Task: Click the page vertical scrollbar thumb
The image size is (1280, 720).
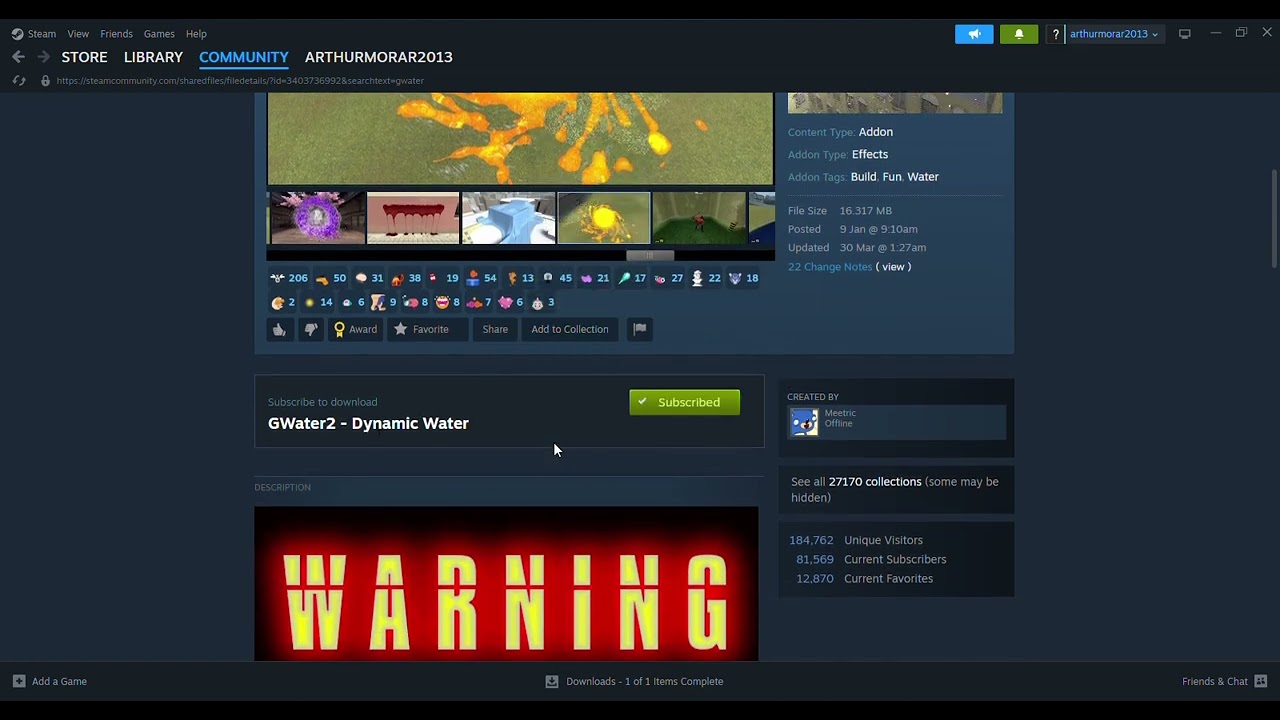Action: tap(1273, 218)
